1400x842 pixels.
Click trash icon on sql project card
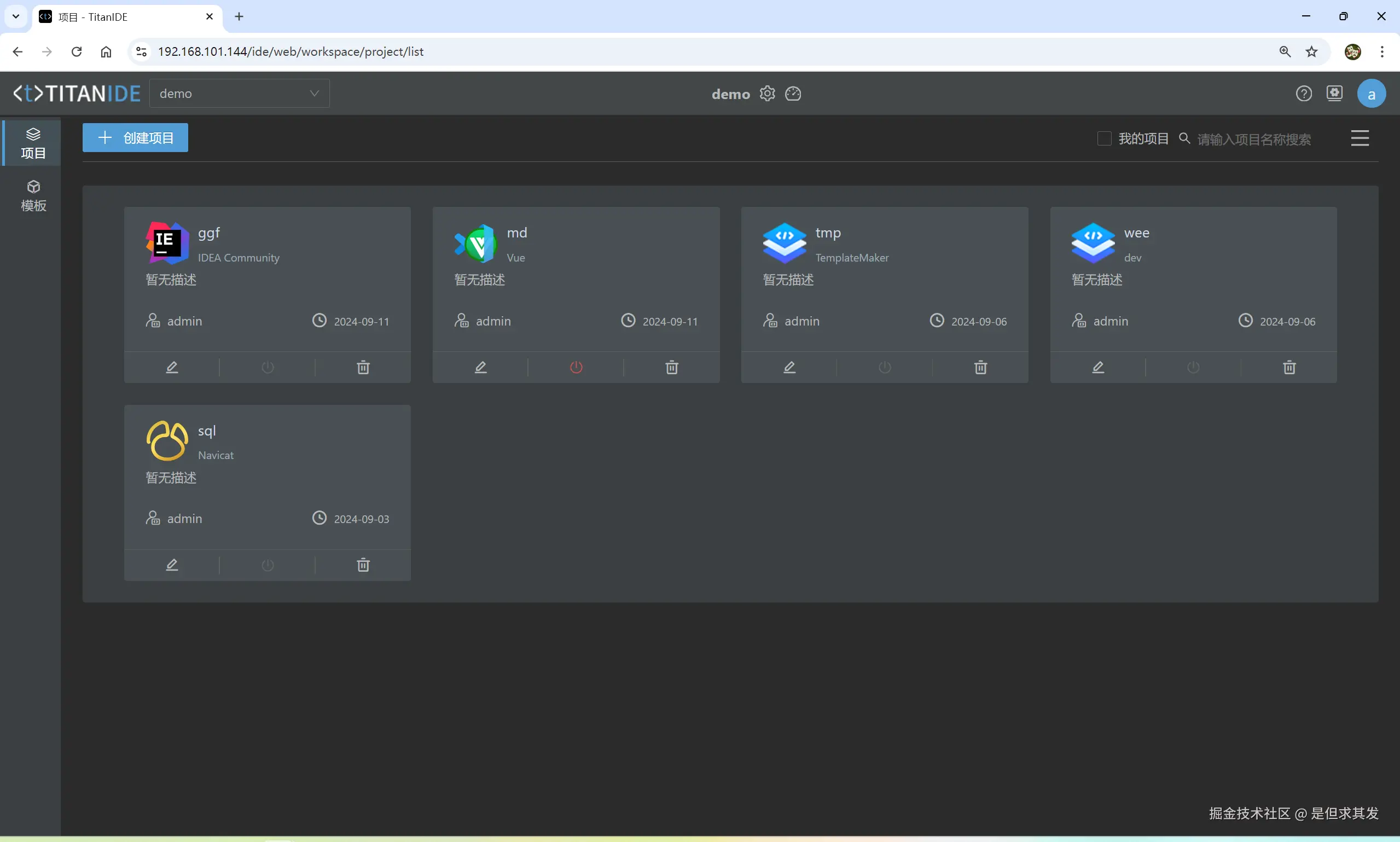pos(363,565)
